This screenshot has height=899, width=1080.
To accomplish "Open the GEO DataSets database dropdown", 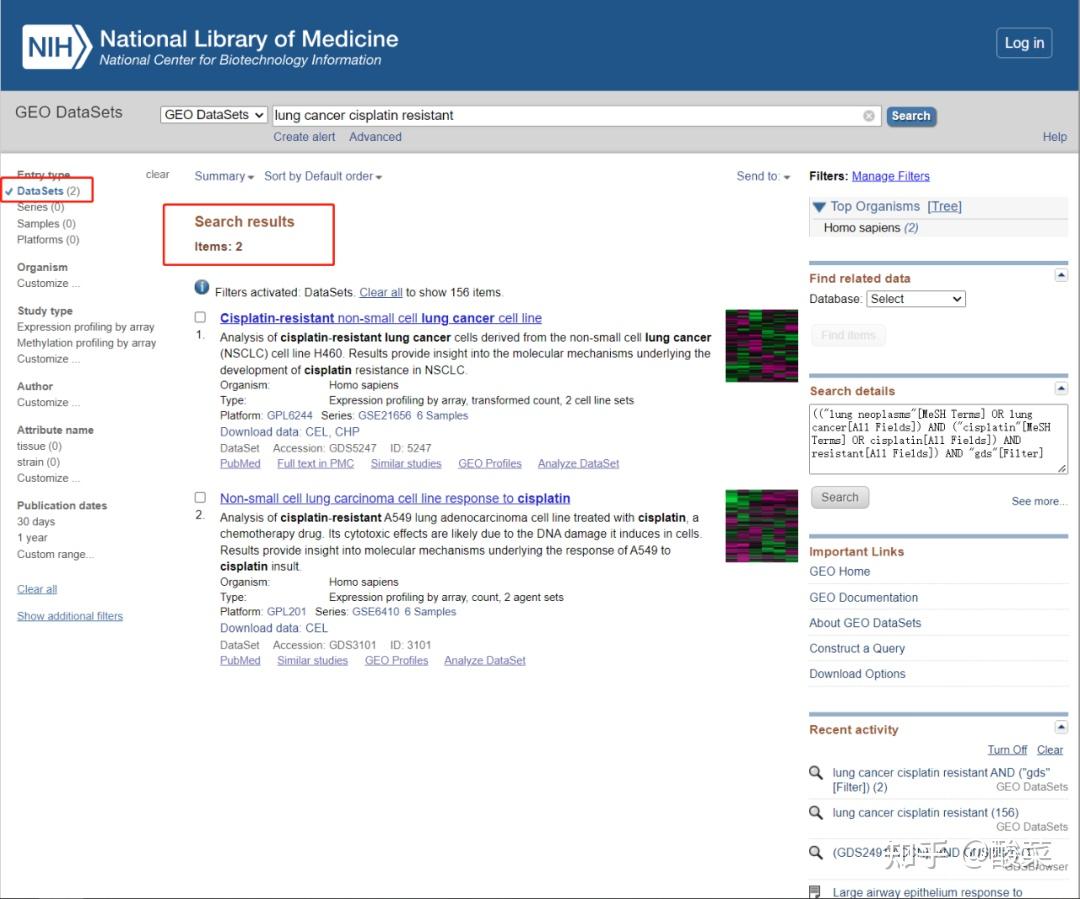I will click(214, 115).
